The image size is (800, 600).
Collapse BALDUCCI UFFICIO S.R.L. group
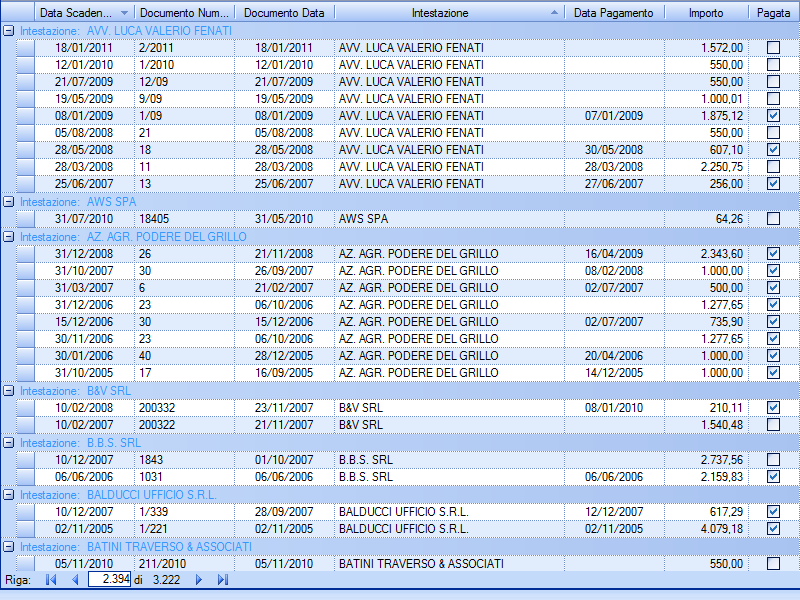pos(8,495)
